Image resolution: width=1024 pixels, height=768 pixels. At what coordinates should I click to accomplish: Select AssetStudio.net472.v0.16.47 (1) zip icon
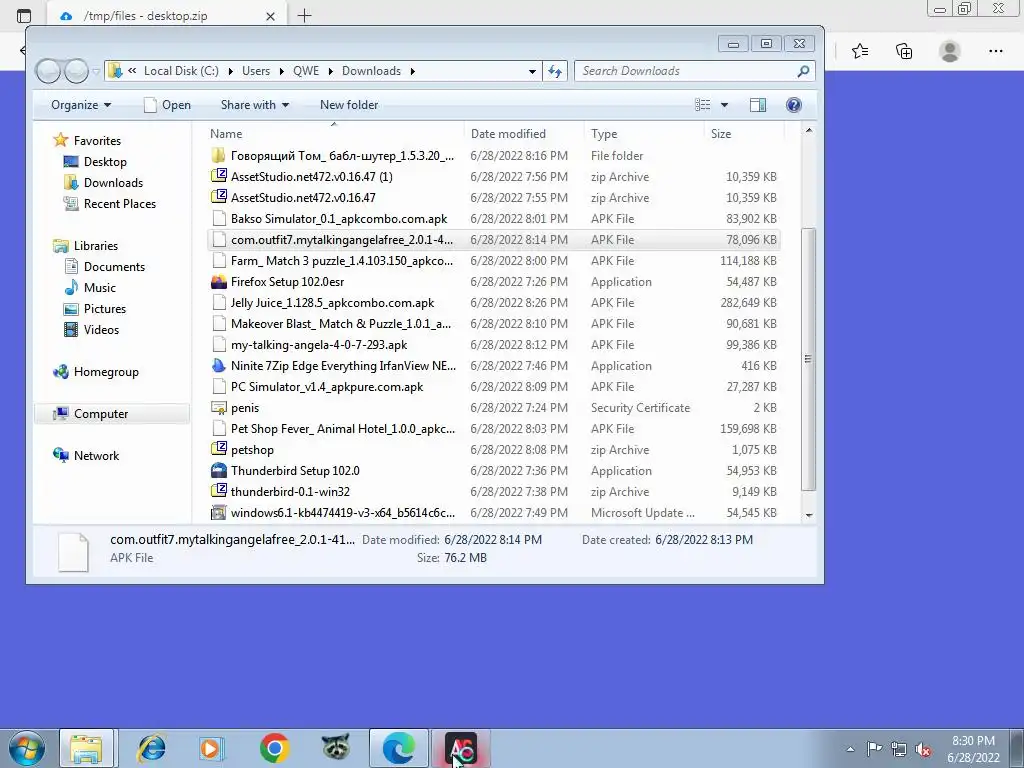click(x=219, y=176)
